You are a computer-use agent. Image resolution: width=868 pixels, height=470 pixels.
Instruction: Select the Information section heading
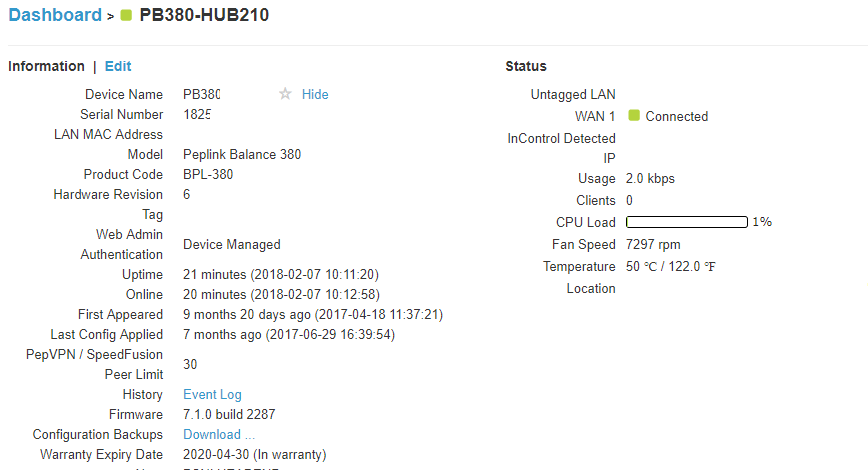point(46,66)
